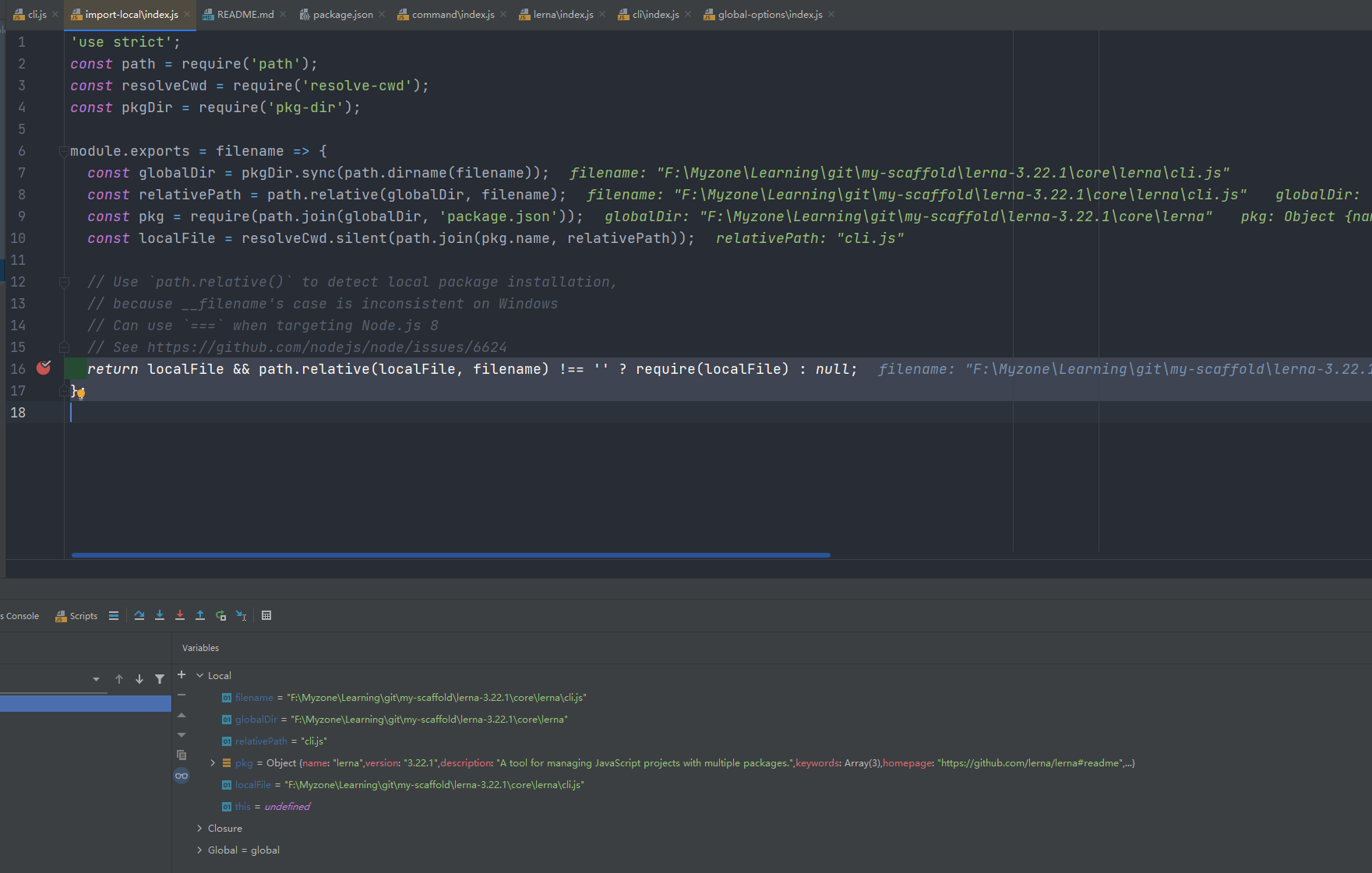Click the Step Out debugger icon
The height and width of the screenshot is (873, 1372).
(x=200, y=616)
